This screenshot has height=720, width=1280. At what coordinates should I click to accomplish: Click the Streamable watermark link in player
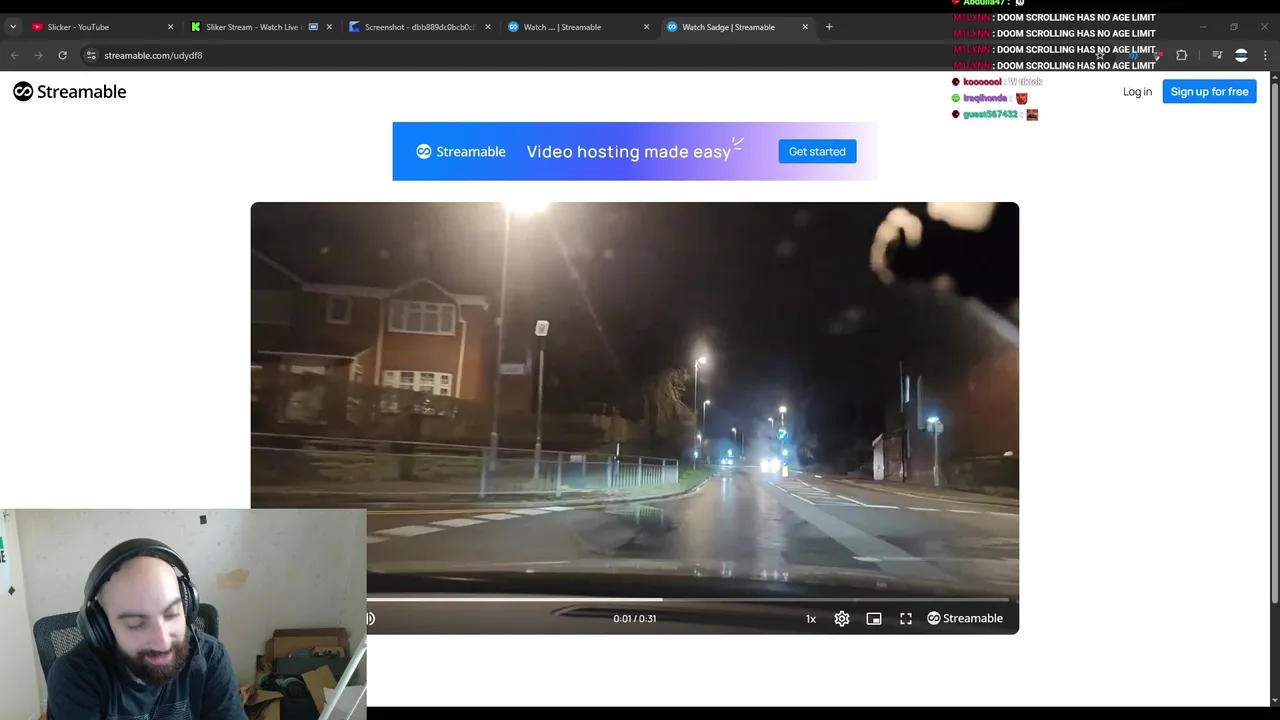point(965,618)
